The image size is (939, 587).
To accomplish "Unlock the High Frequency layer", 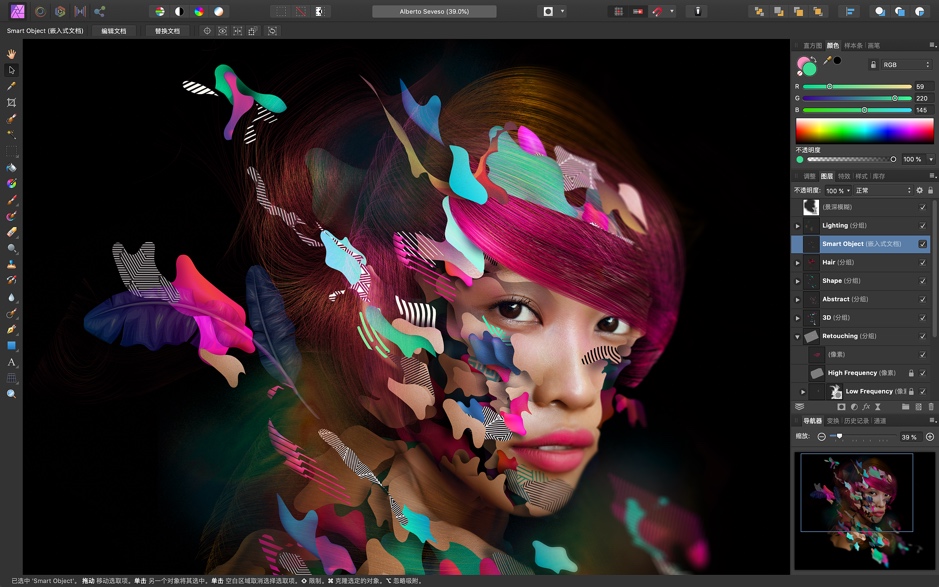I will pyautogui.click(x=911, y=373).
